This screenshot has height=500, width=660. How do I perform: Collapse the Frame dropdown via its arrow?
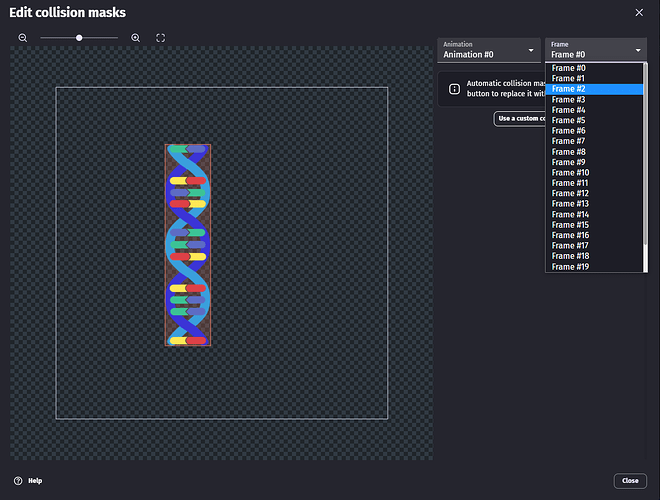[x=638, y=50]
